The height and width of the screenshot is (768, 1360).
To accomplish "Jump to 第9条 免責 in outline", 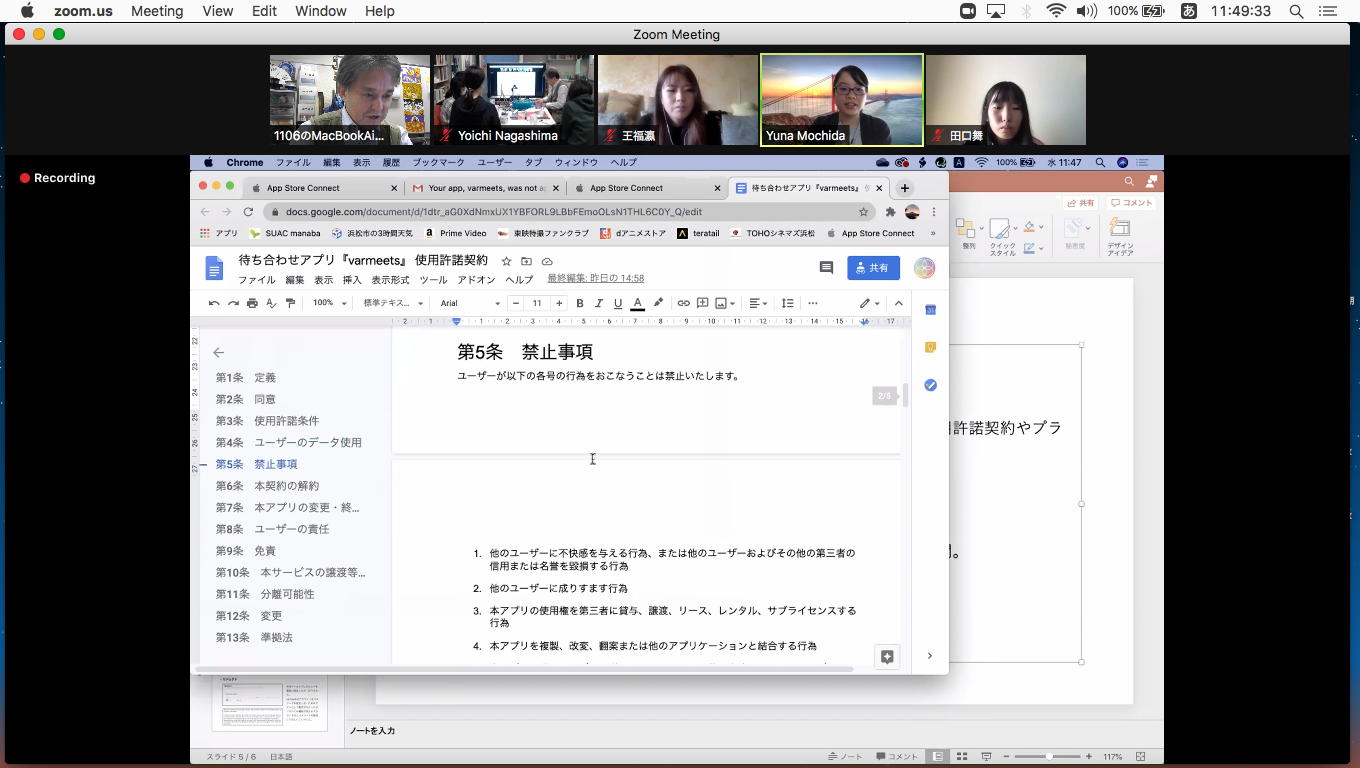I will click(x=246, y=551).
